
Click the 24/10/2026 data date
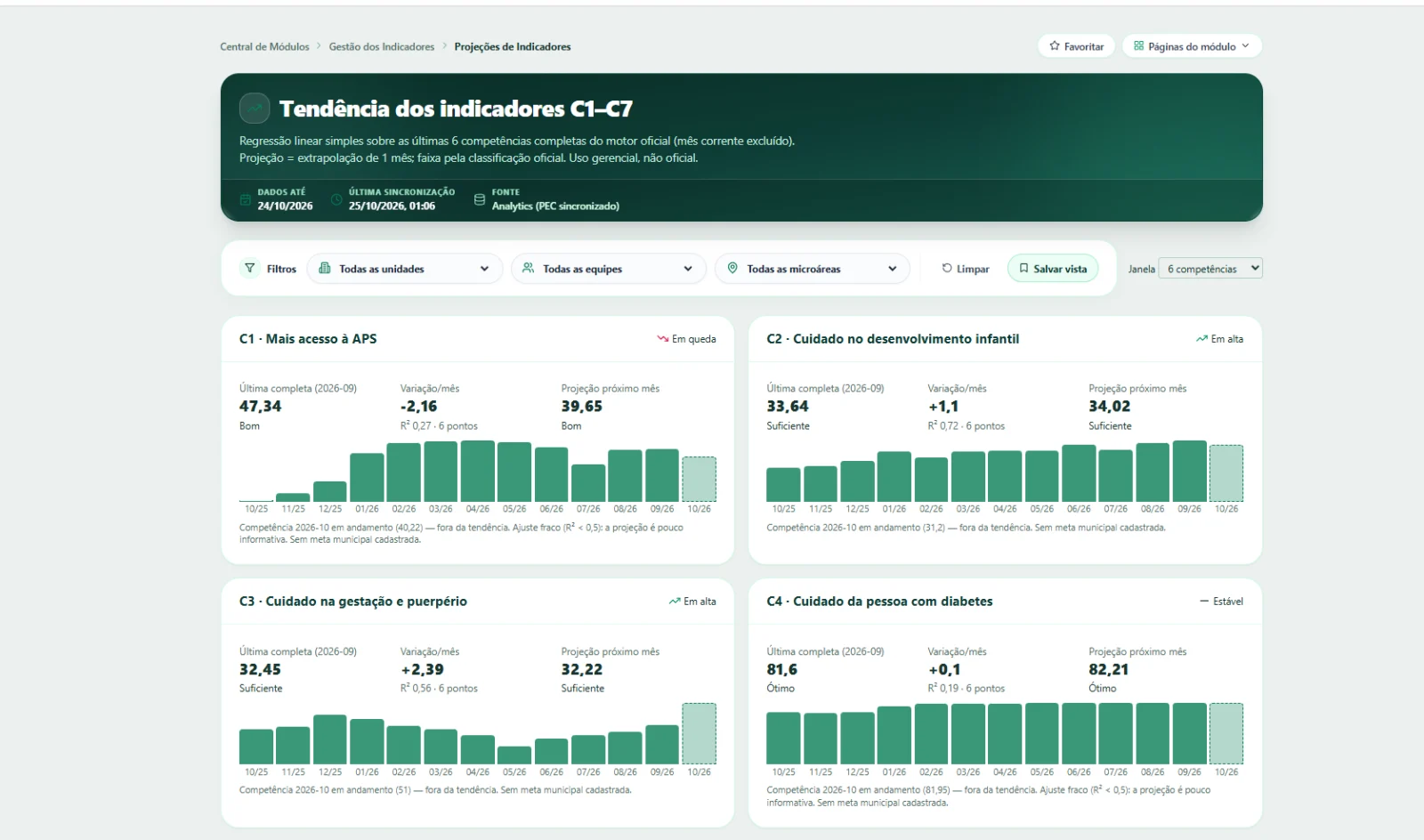point(285,206)
